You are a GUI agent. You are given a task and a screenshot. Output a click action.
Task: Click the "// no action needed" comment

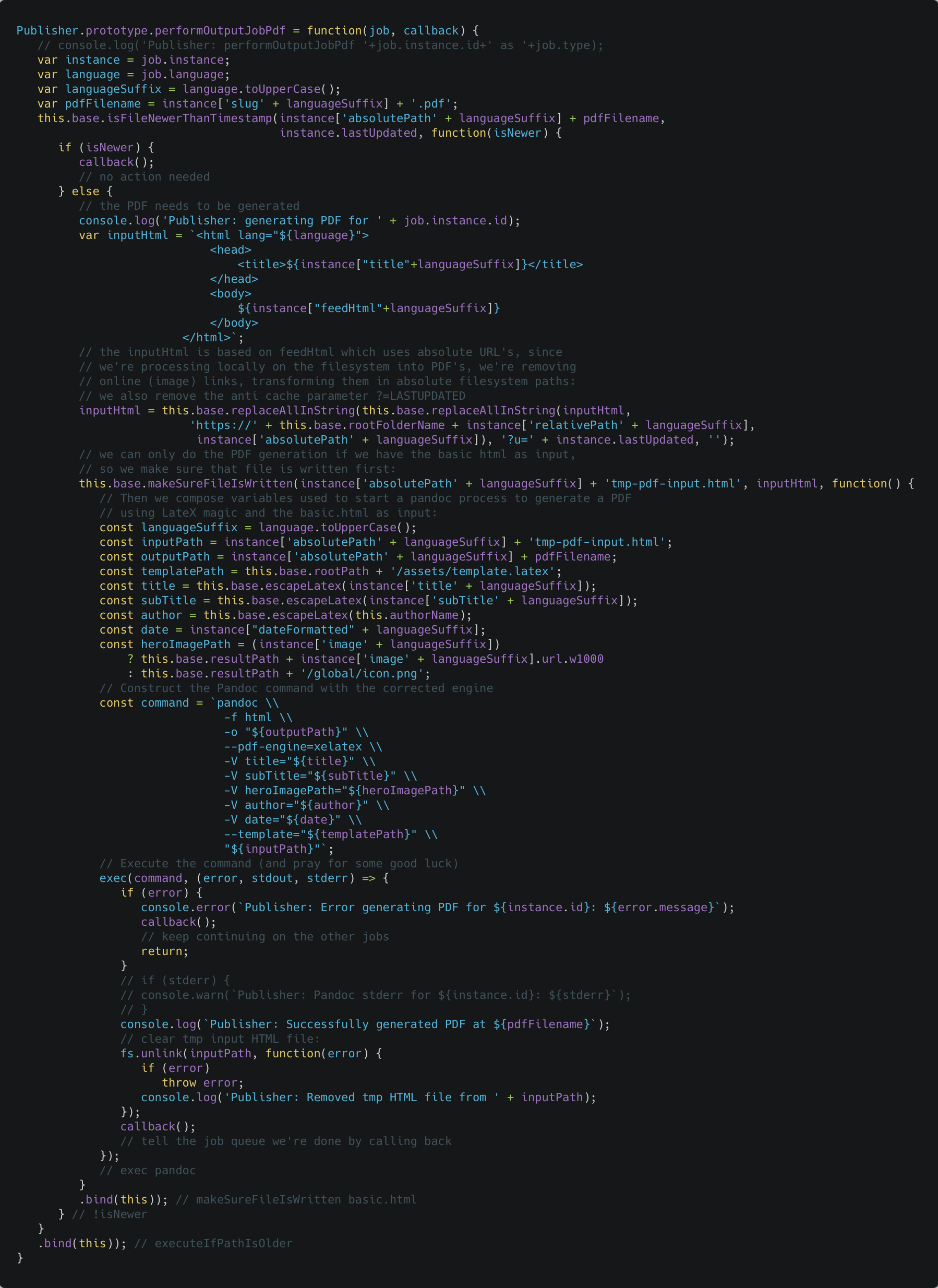[144, 176]
